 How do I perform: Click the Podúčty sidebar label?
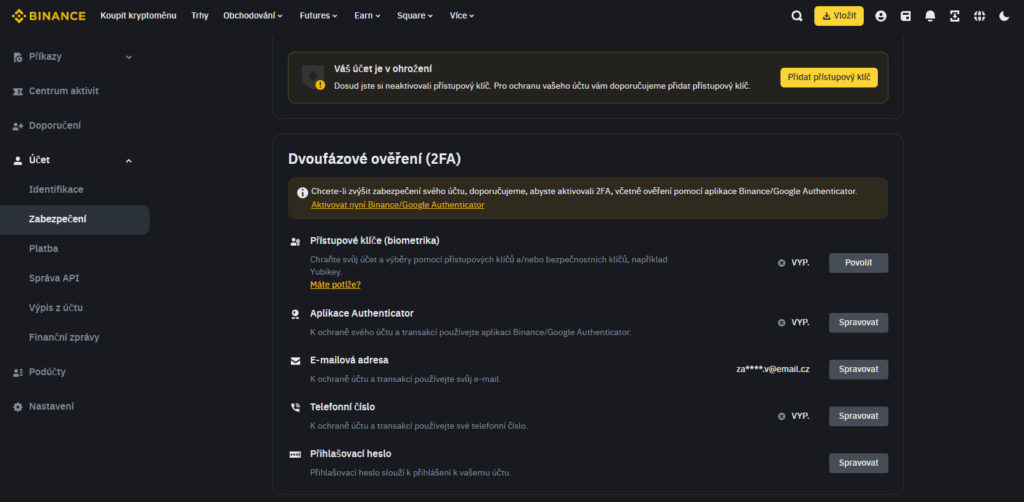tap(47, 371)
